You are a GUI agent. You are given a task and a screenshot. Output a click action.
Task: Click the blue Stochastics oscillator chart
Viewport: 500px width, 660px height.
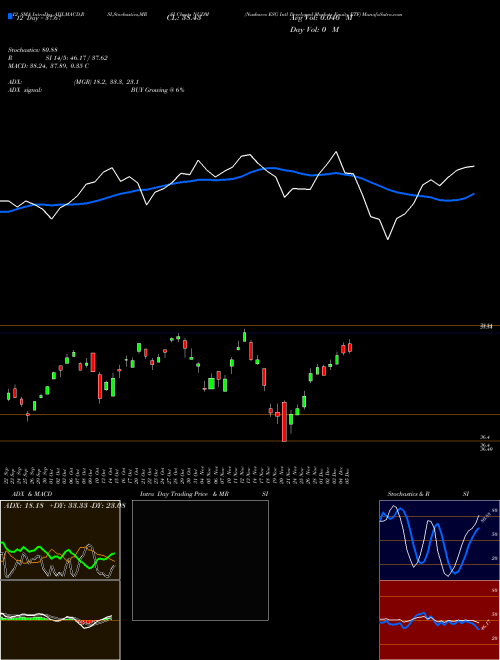pos(439,540)
